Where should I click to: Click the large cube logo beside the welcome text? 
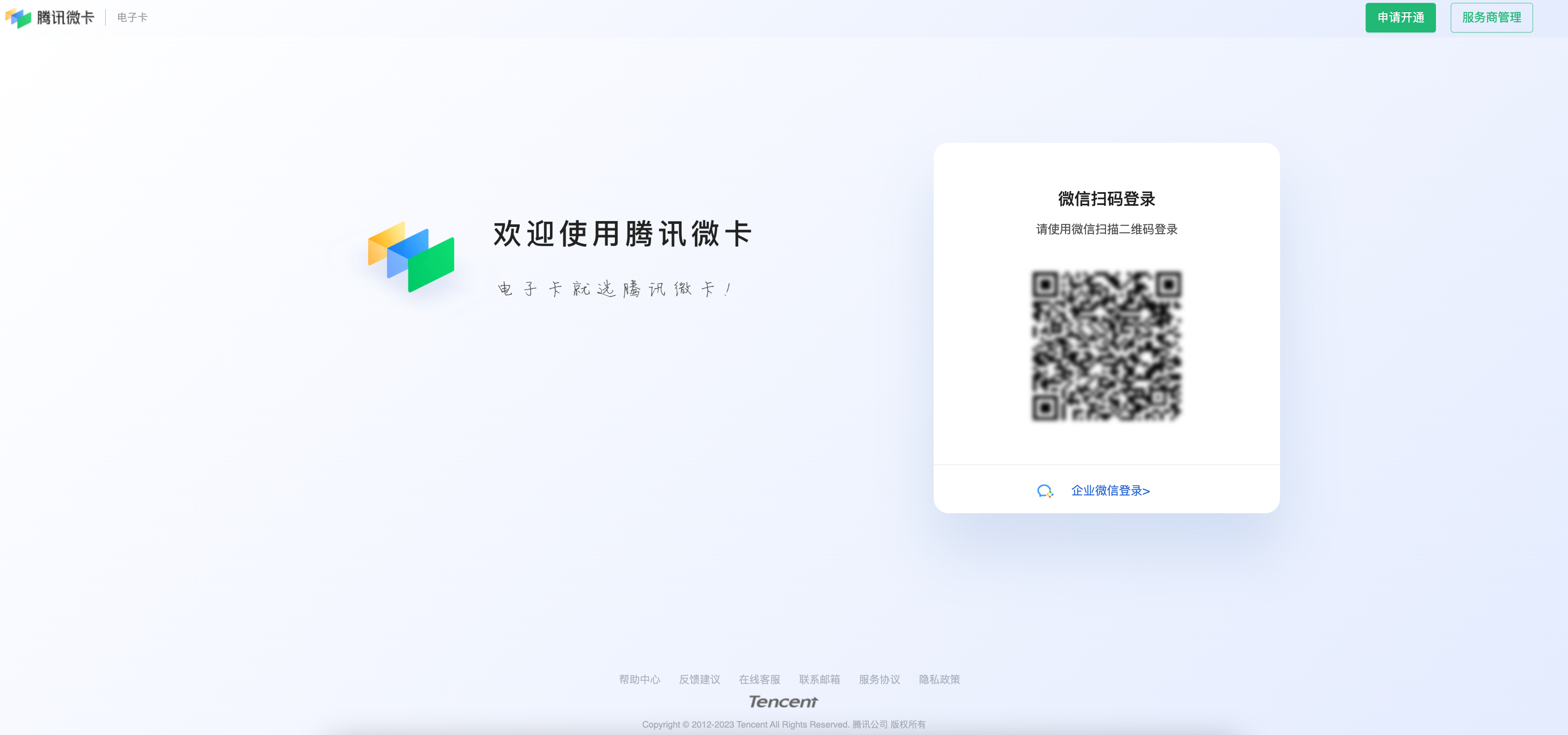(x=411, y=256)
